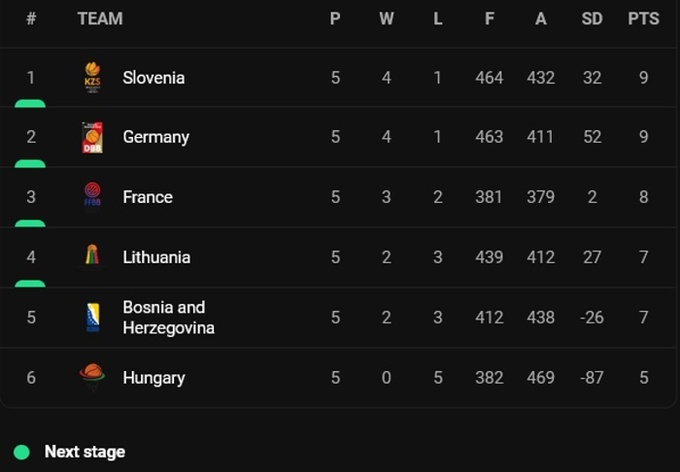Click the Hungary basketball logo

(92, 376)
